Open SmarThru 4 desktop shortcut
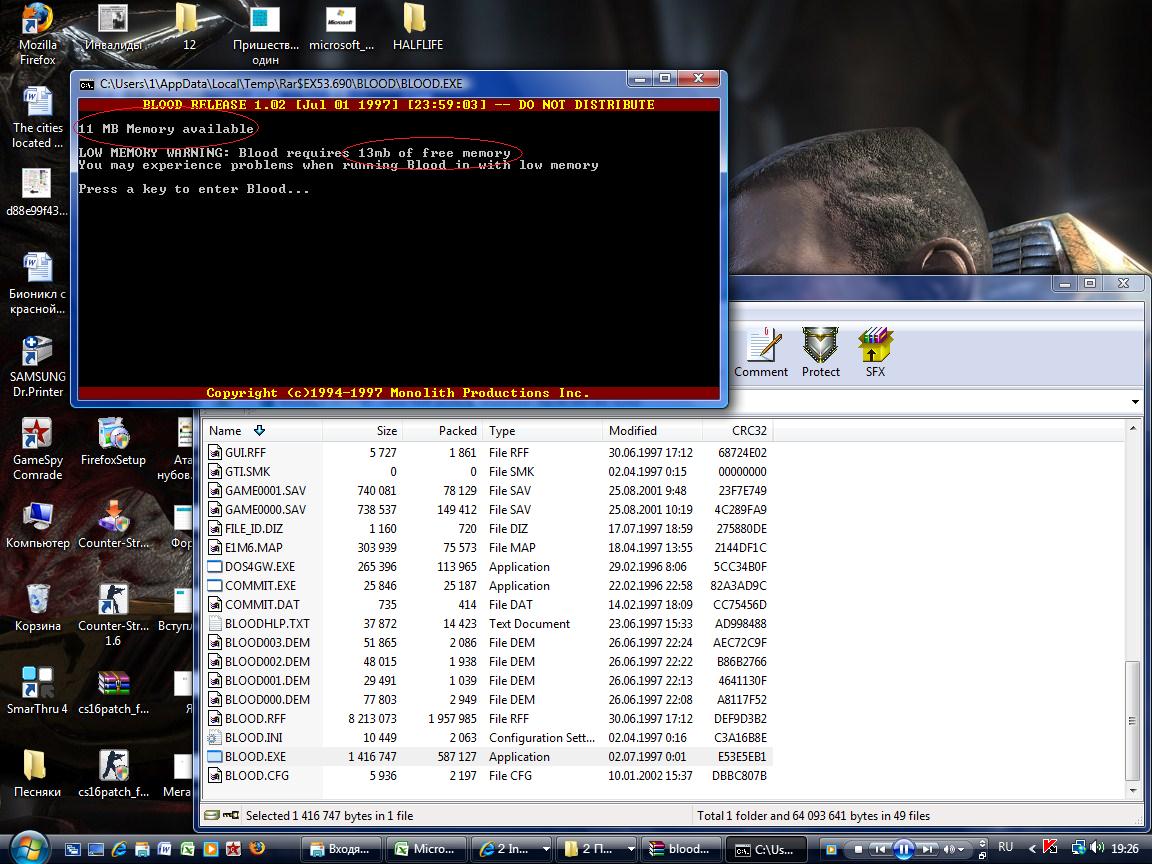This screenshot has height=864, width=1152. pyautogui.click(x=37, y=691)
